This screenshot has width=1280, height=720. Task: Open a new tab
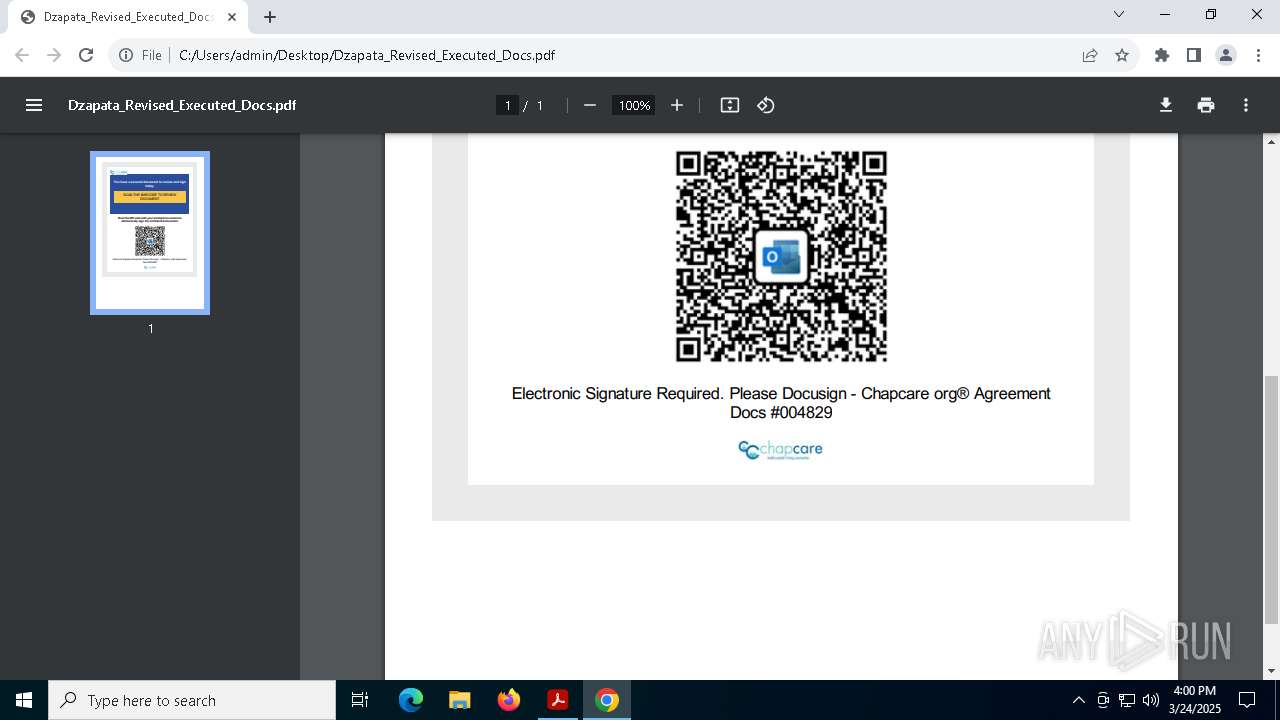[270, 17]
